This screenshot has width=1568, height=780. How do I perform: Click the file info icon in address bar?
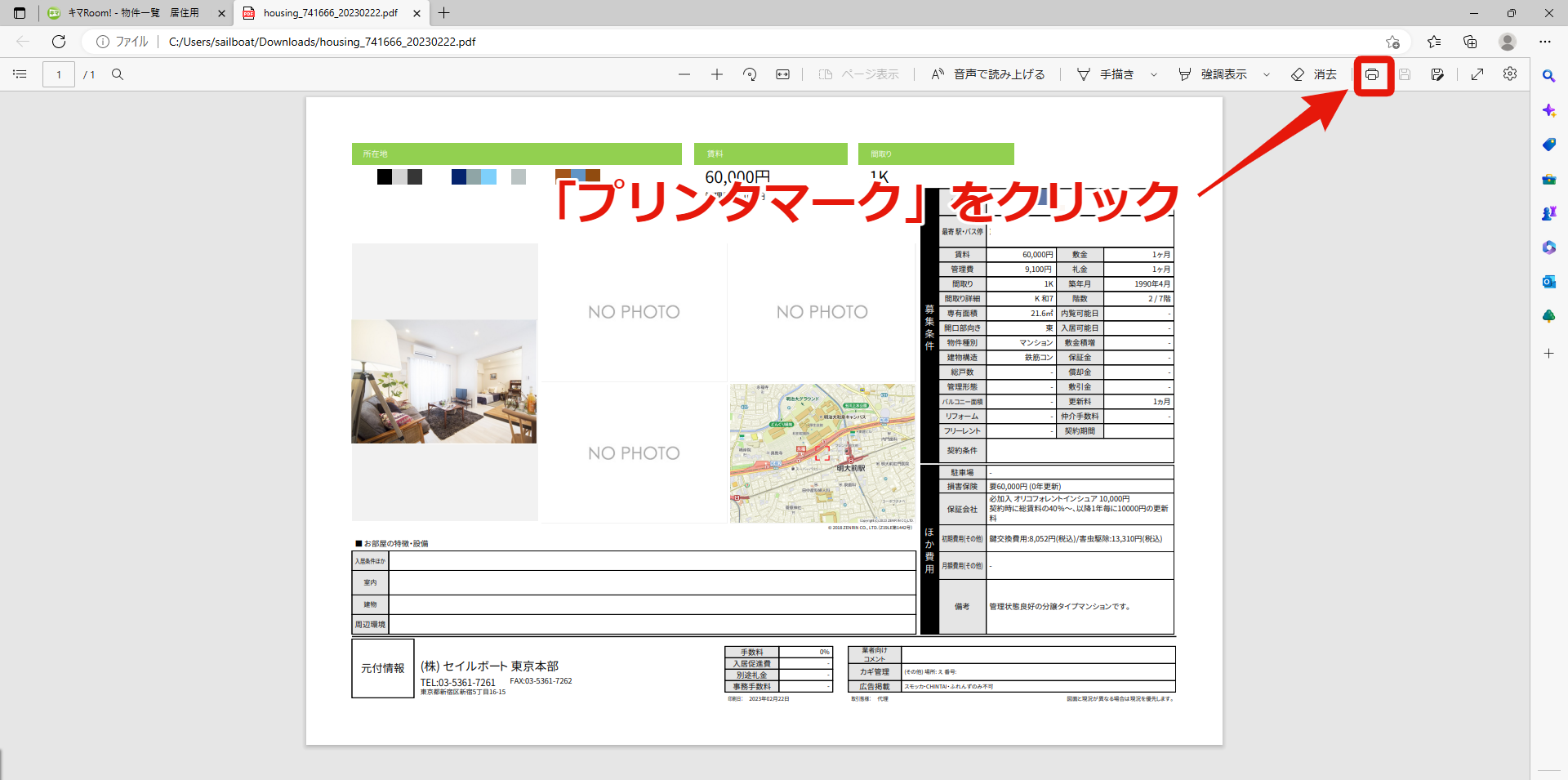click(103, 42)
